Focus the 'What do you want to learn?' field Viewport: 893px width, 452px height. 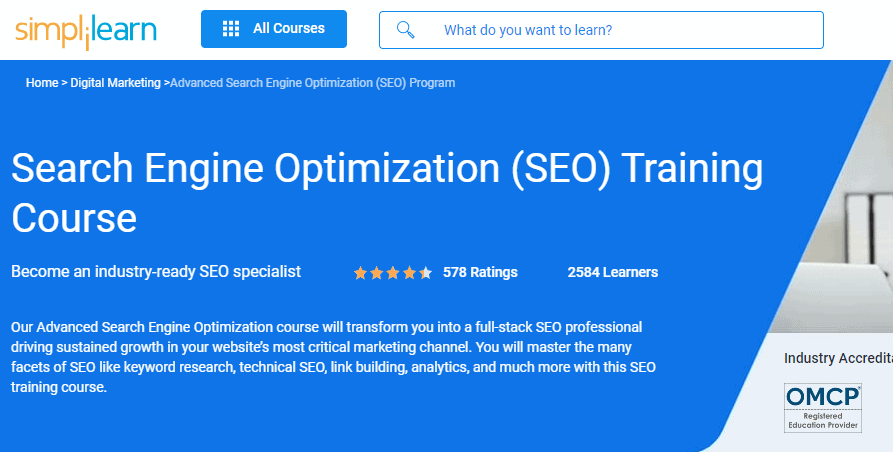(x=620, y=30)
